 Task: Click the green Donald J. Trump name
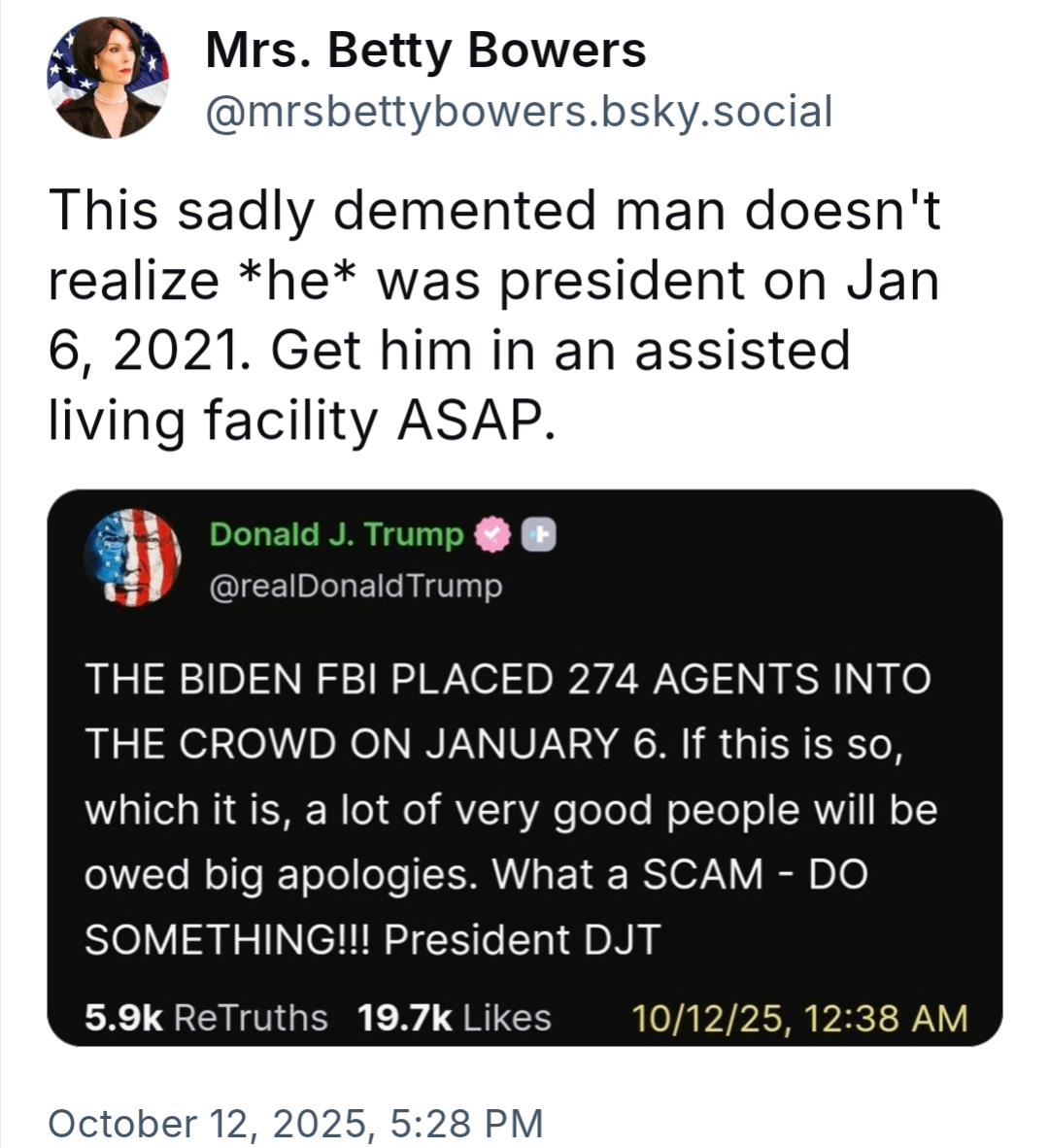click(336, 535)
